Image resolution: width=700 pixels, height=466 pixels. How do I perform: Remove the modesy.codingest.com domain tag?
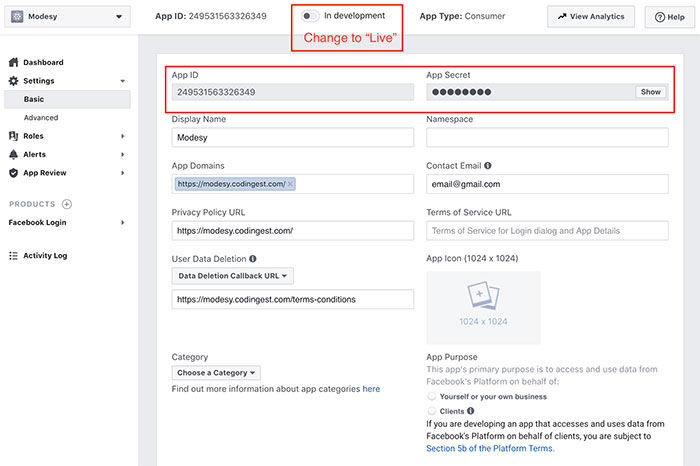pyautogui.click(x=290, y=184)
